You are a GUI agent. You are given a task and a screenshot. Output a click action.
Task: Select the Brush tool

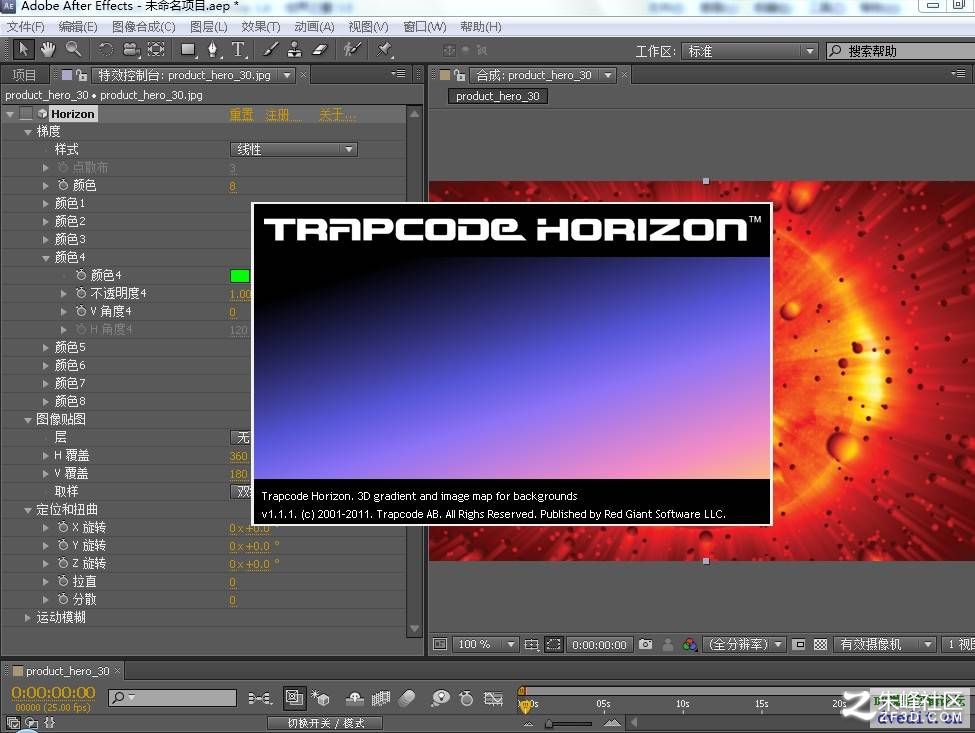270,49
